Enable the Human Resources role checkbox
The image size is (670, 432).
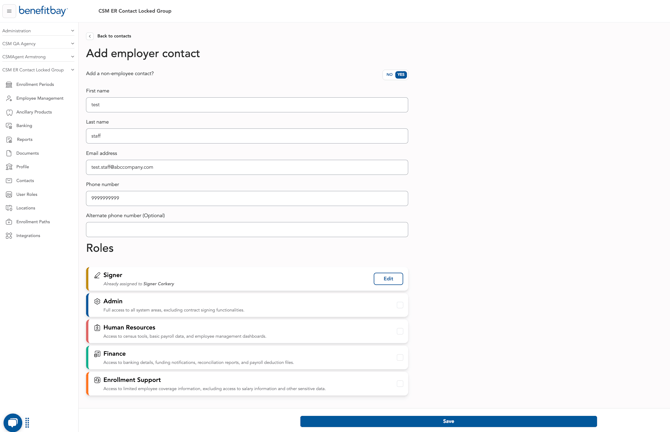click(x=399, y=331)
